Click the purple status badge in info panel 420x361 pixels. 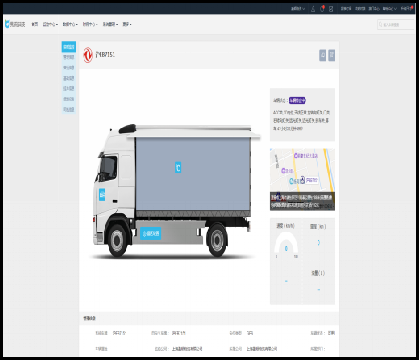pyautogui.click(x=297, y=100)
